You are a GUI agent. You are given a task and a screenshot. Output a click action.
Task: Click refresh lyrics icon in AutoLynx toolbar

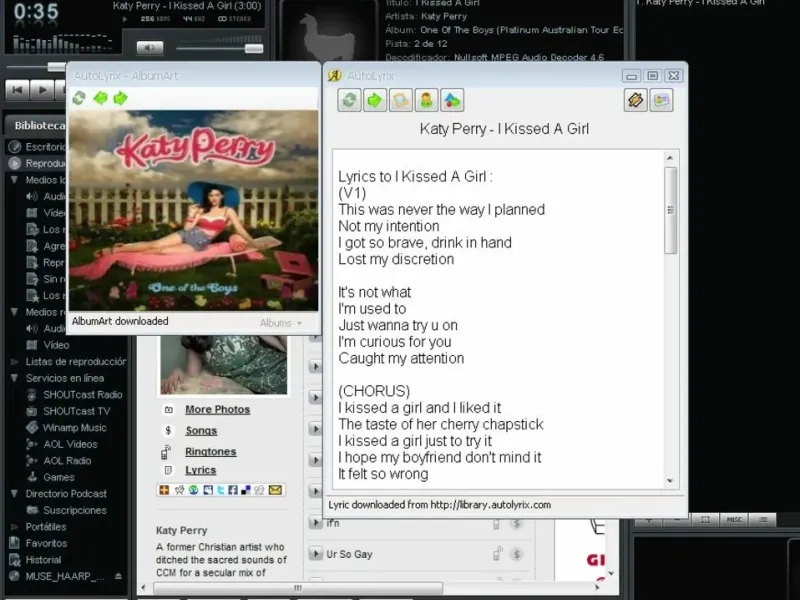pyautogui.click(x=349, y=100)
